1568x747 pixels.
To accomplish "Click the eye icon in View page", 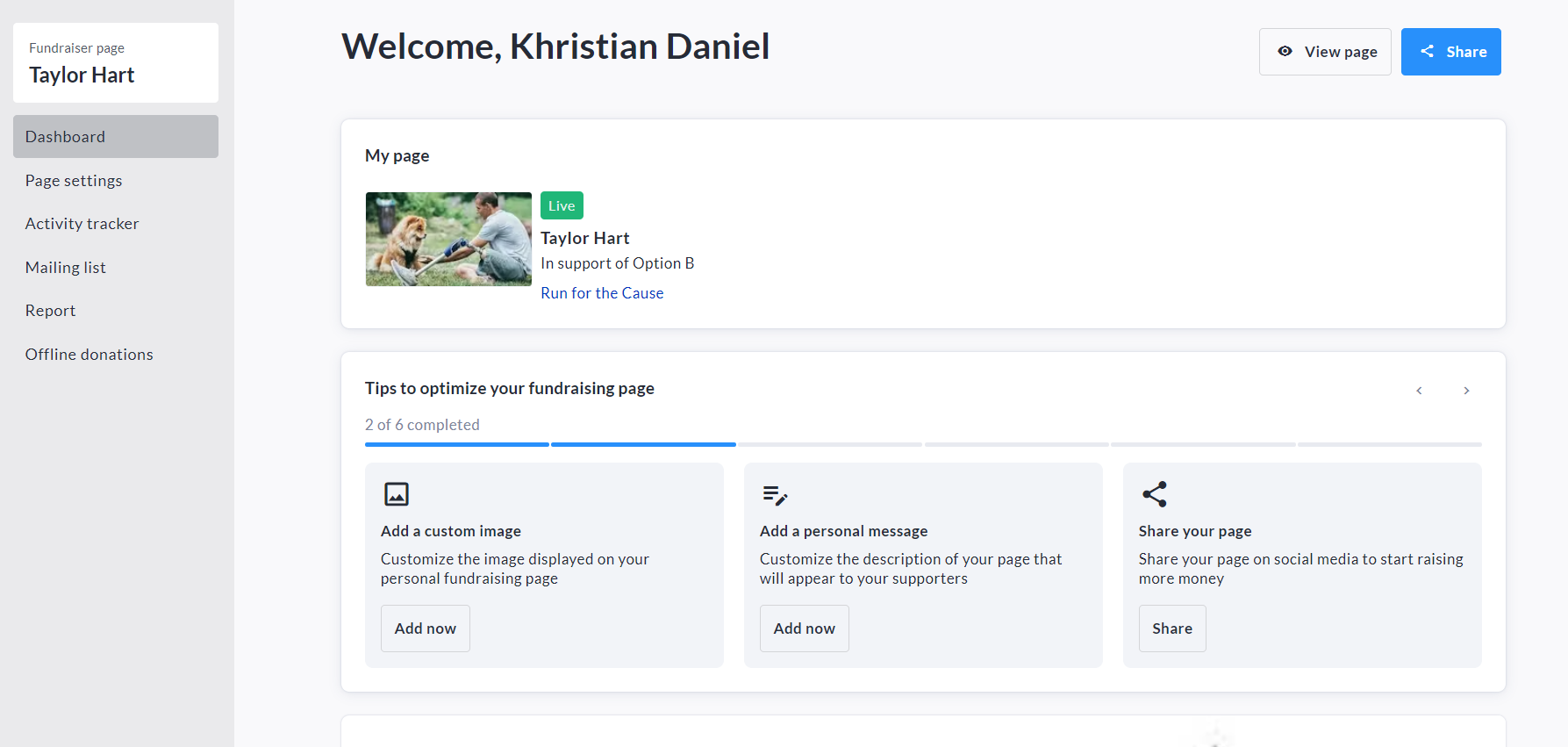I will click(1285, 52).
